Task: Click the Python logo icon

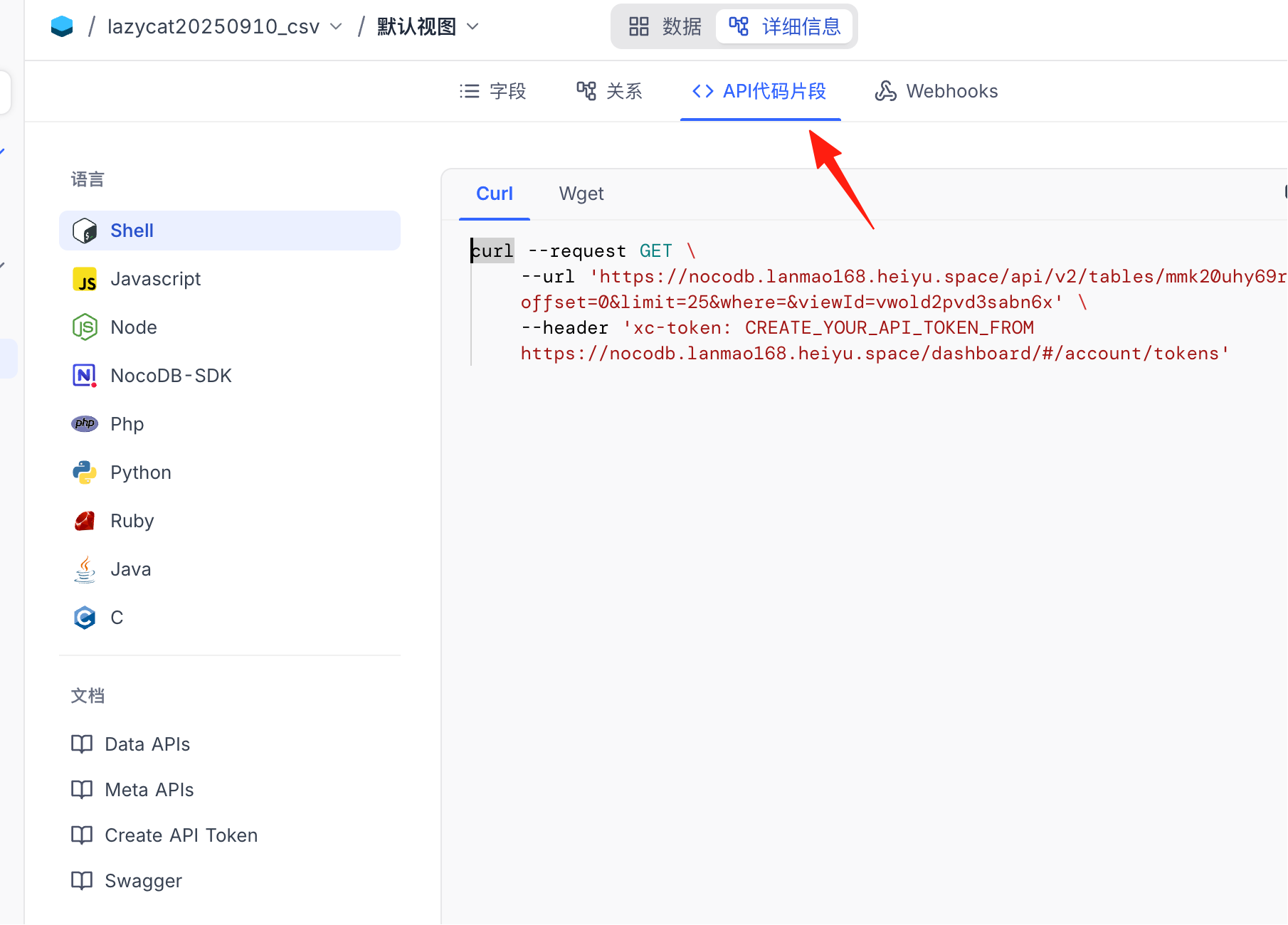Action: pos(85,472)
